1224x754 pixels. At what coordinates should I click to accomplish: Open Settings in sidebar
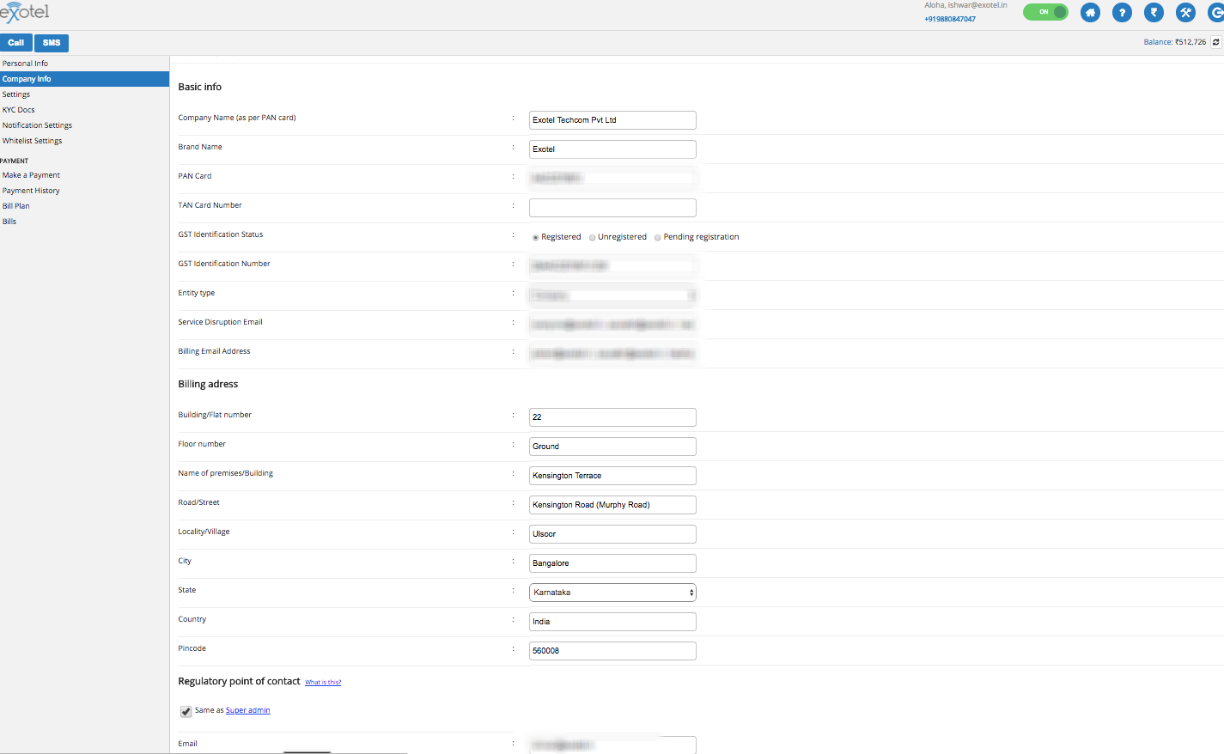coord(16,94)
